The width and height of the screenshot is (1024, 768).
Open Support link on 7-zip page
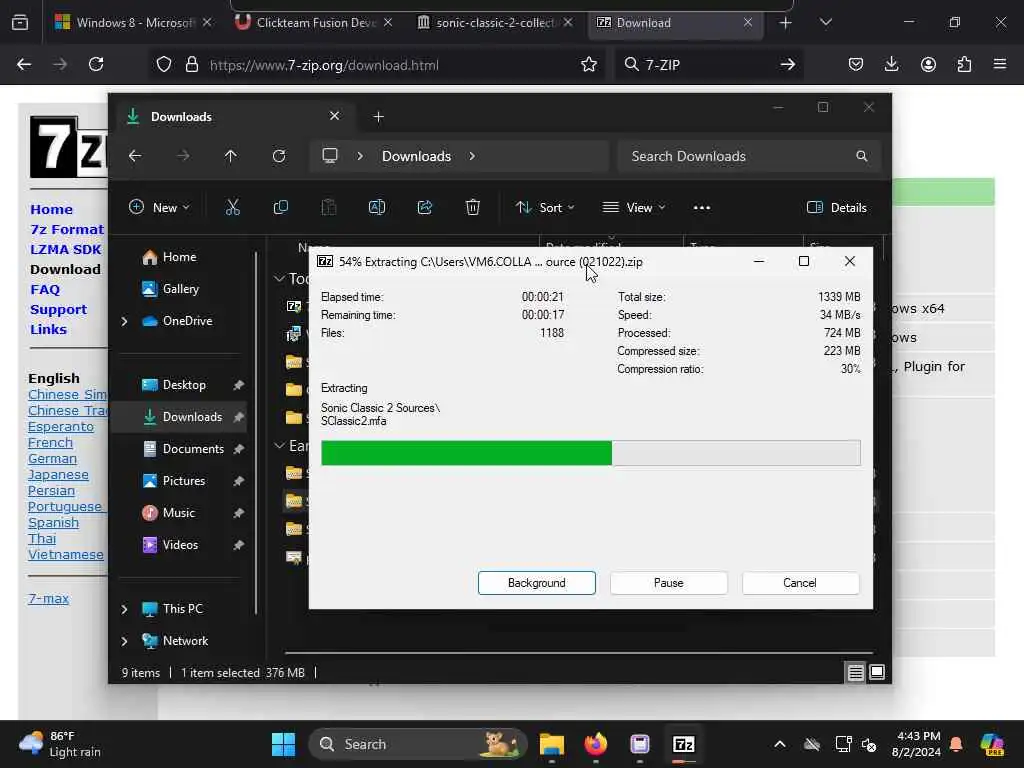coord(58,310)
